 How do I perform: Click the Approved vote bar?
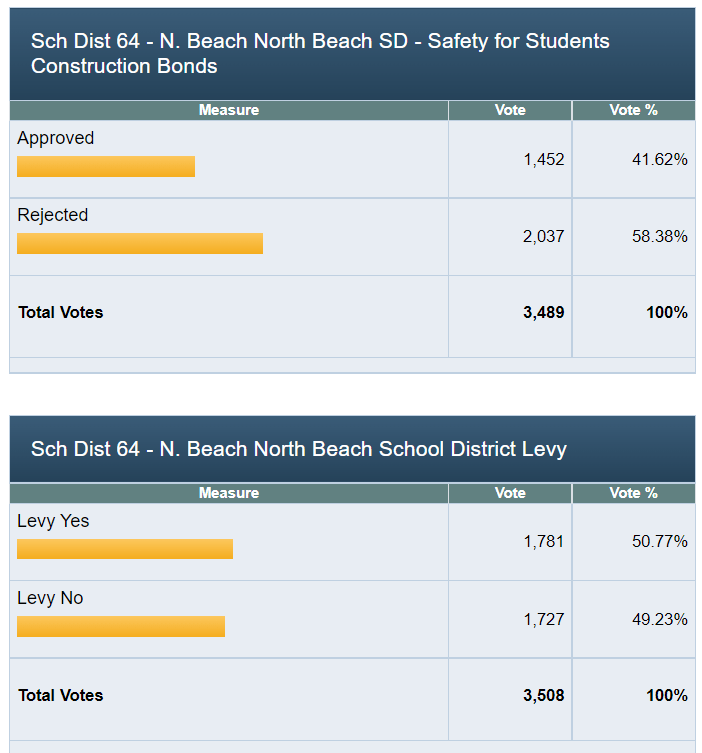pyautogui.click(x=106, y=166)
